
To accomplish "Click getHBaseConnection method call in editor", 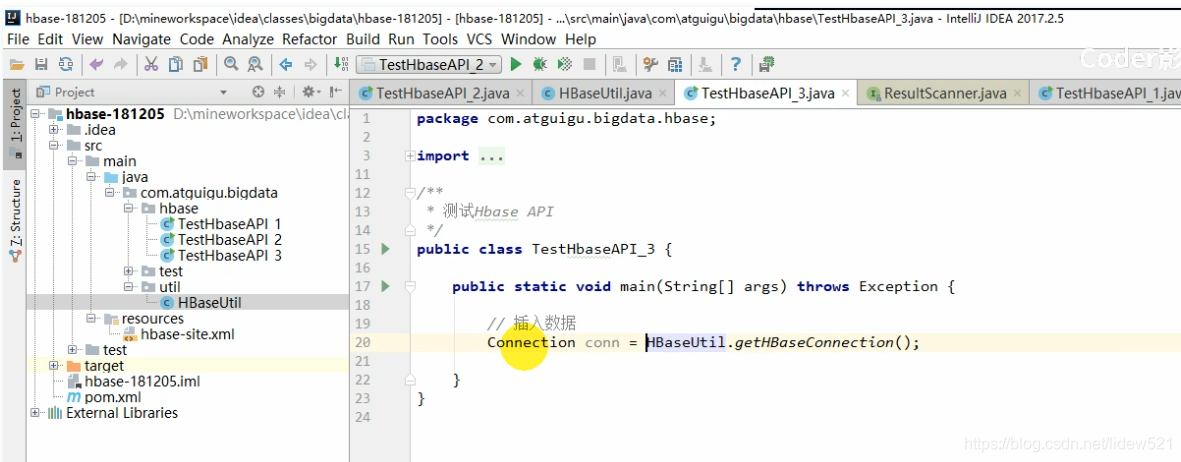I will 813,342.
